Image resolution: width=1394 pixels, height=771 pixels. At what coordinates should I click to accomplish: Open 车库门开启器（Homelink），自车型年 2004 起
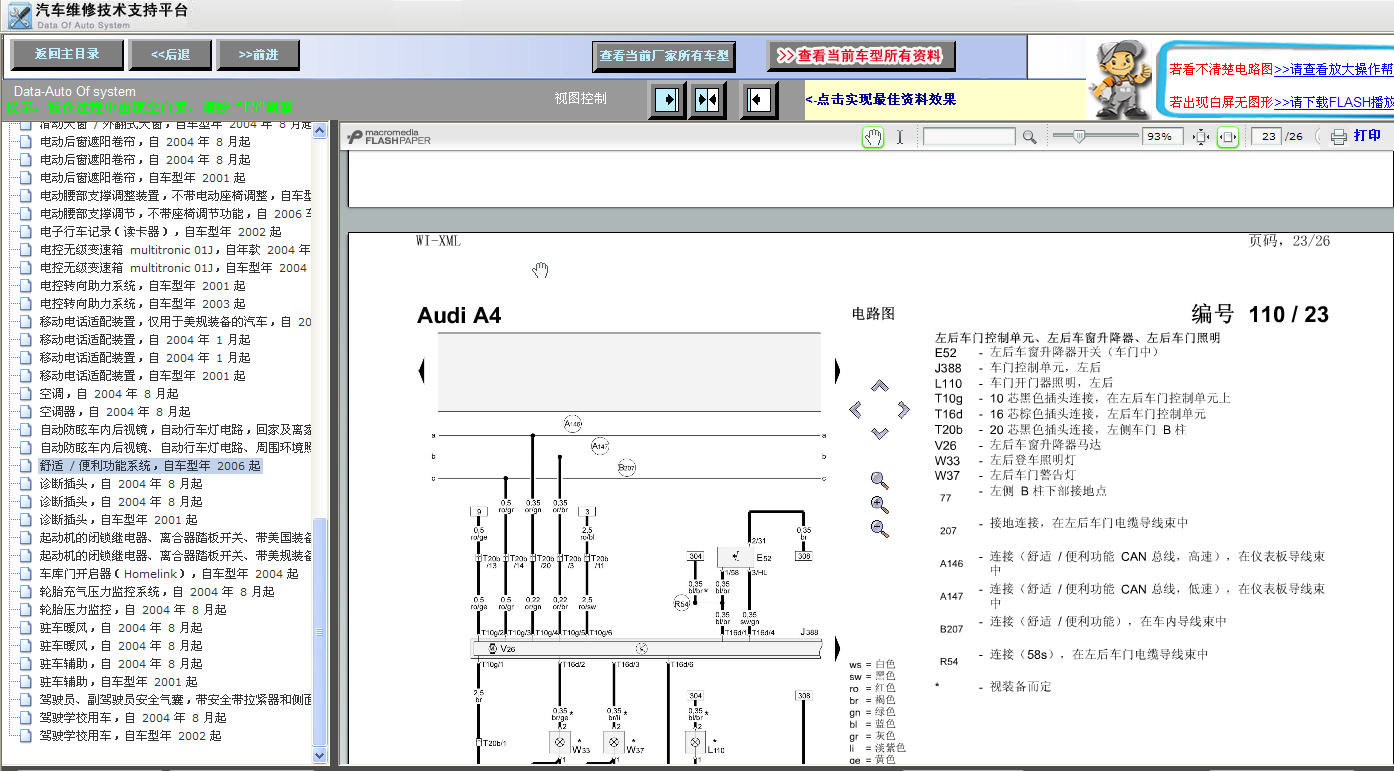tap(169, 574)
